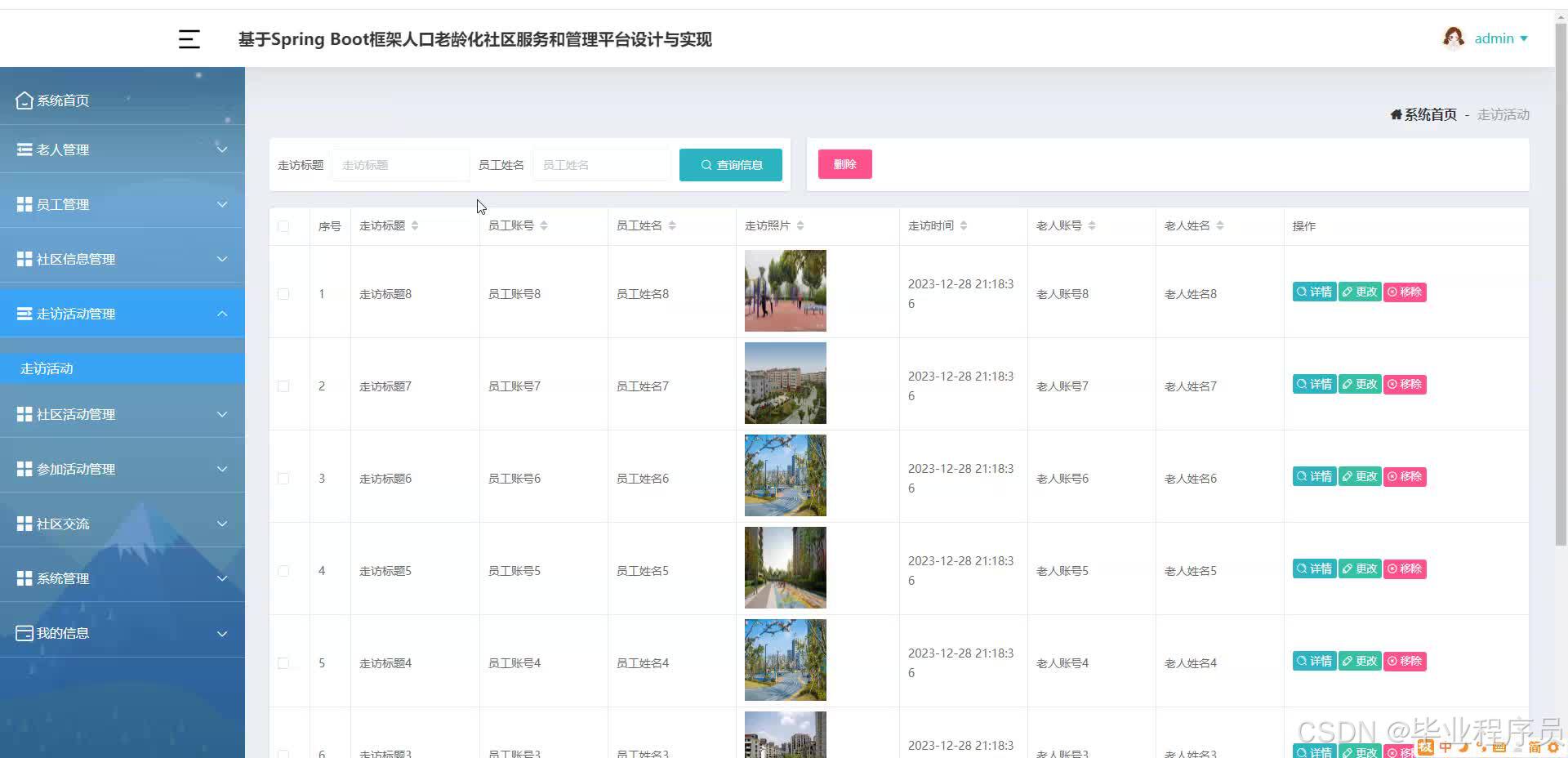Expand 员工管理 menu chevron

tap(222, 204)
